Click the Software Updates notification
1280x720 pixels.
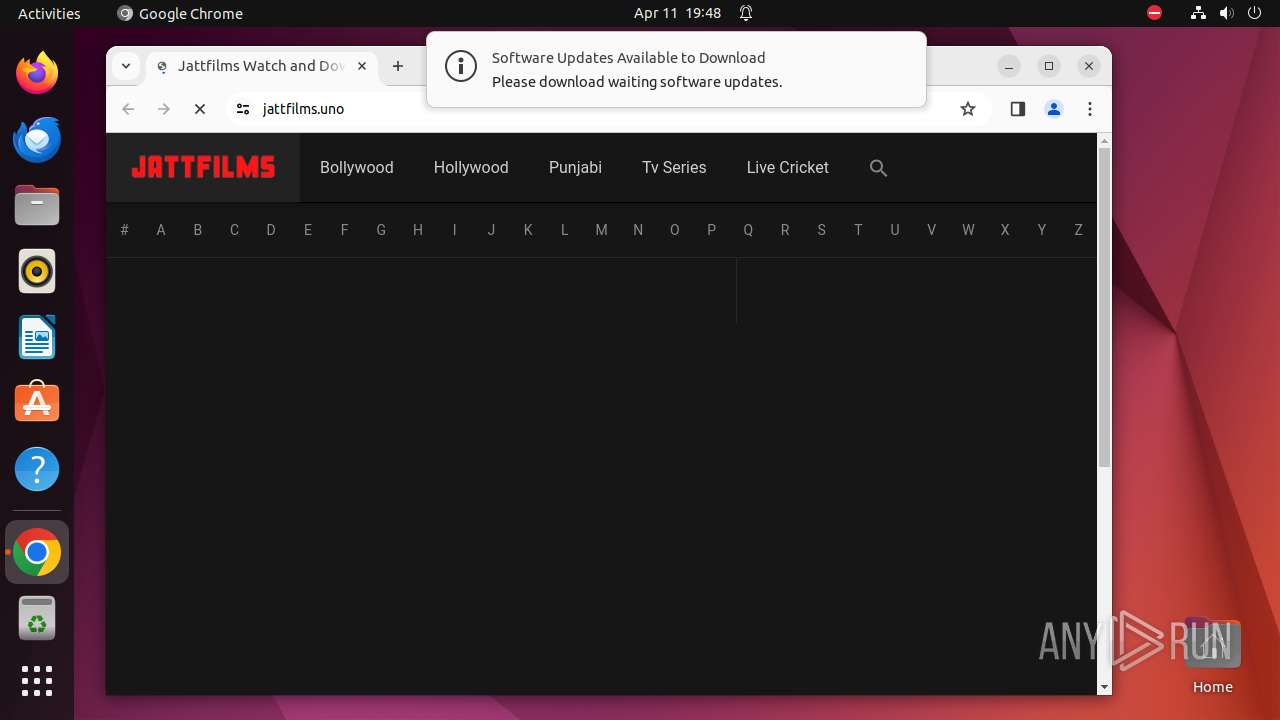point(676,69)
